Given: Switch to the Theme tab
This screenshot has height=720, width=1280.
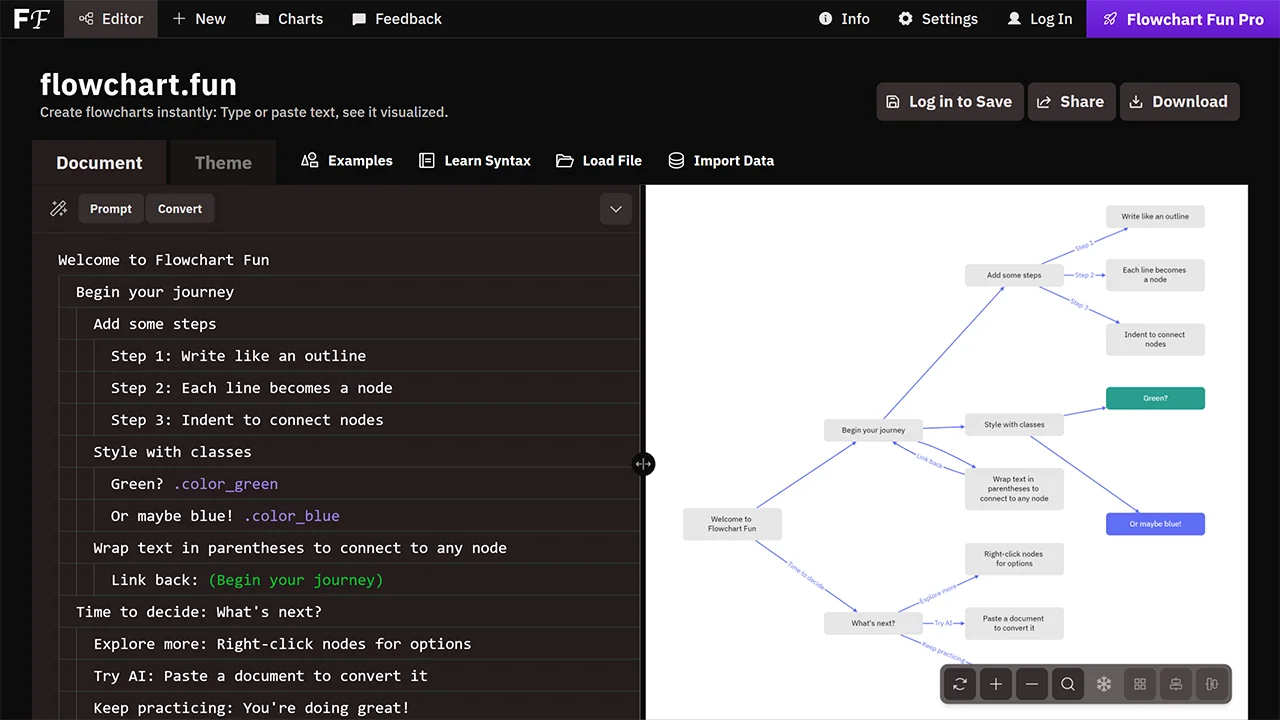Looking at the screenshot, I should tap(223, 162).
